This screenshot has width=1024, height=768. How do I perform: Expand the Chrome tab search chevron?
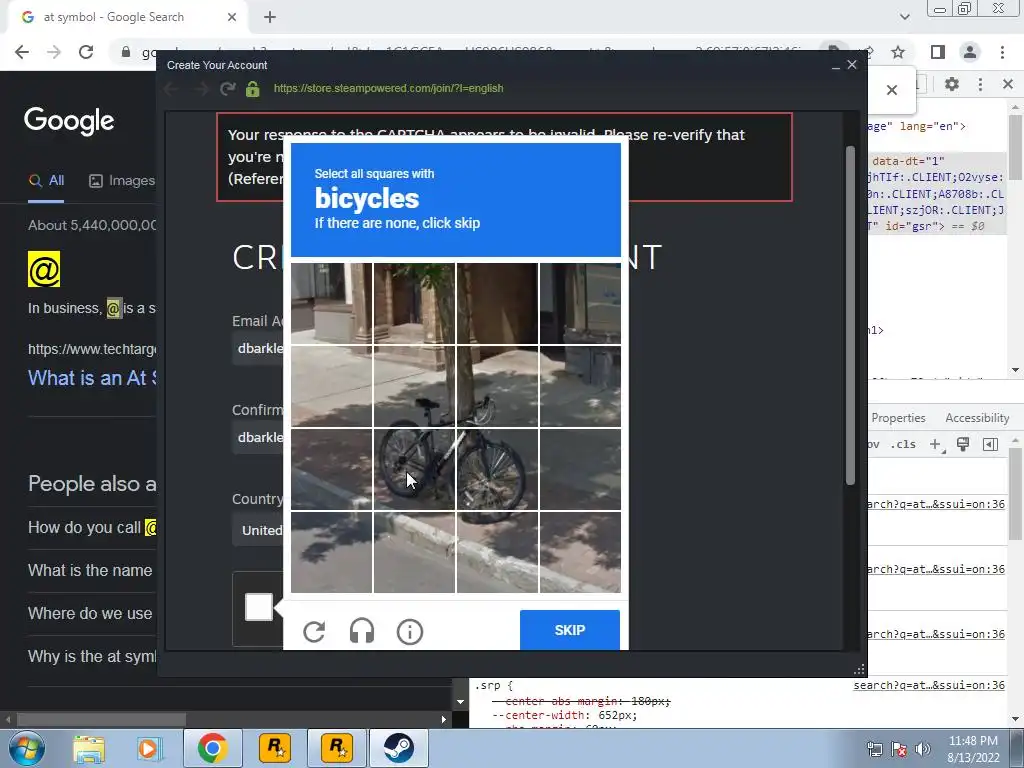[x=904, y=17]
